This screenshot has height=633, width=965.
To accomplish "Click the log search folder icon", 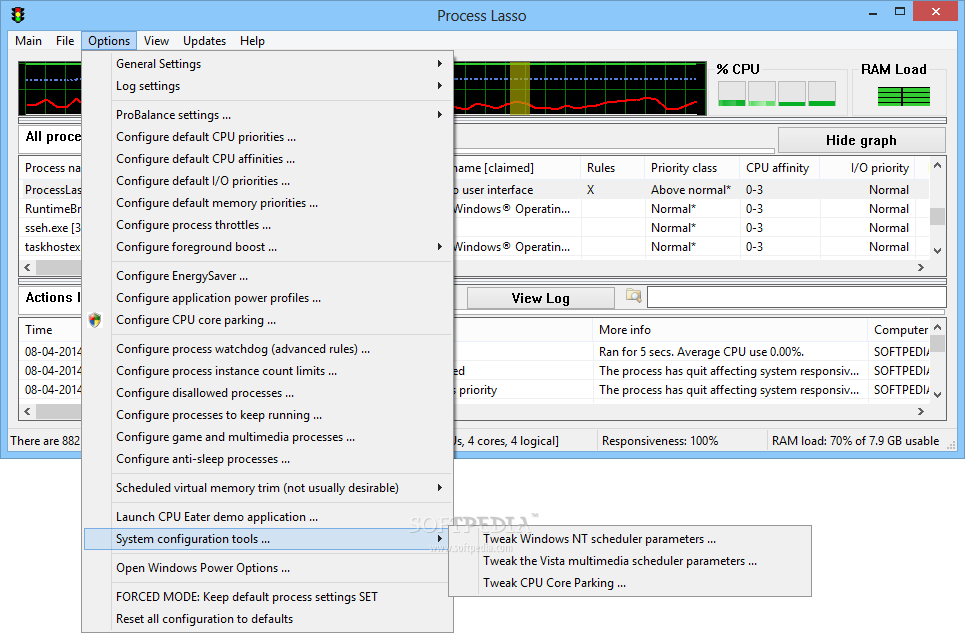I will point(633,296).
